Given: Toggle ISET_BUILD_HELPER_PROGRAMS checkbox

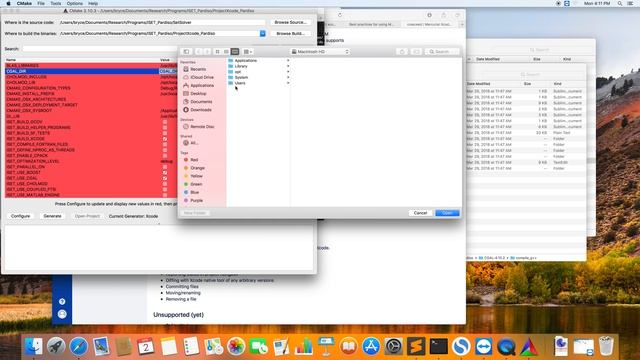Looking at the screenshot, I should pyautogui.click(x=165, y=127).
